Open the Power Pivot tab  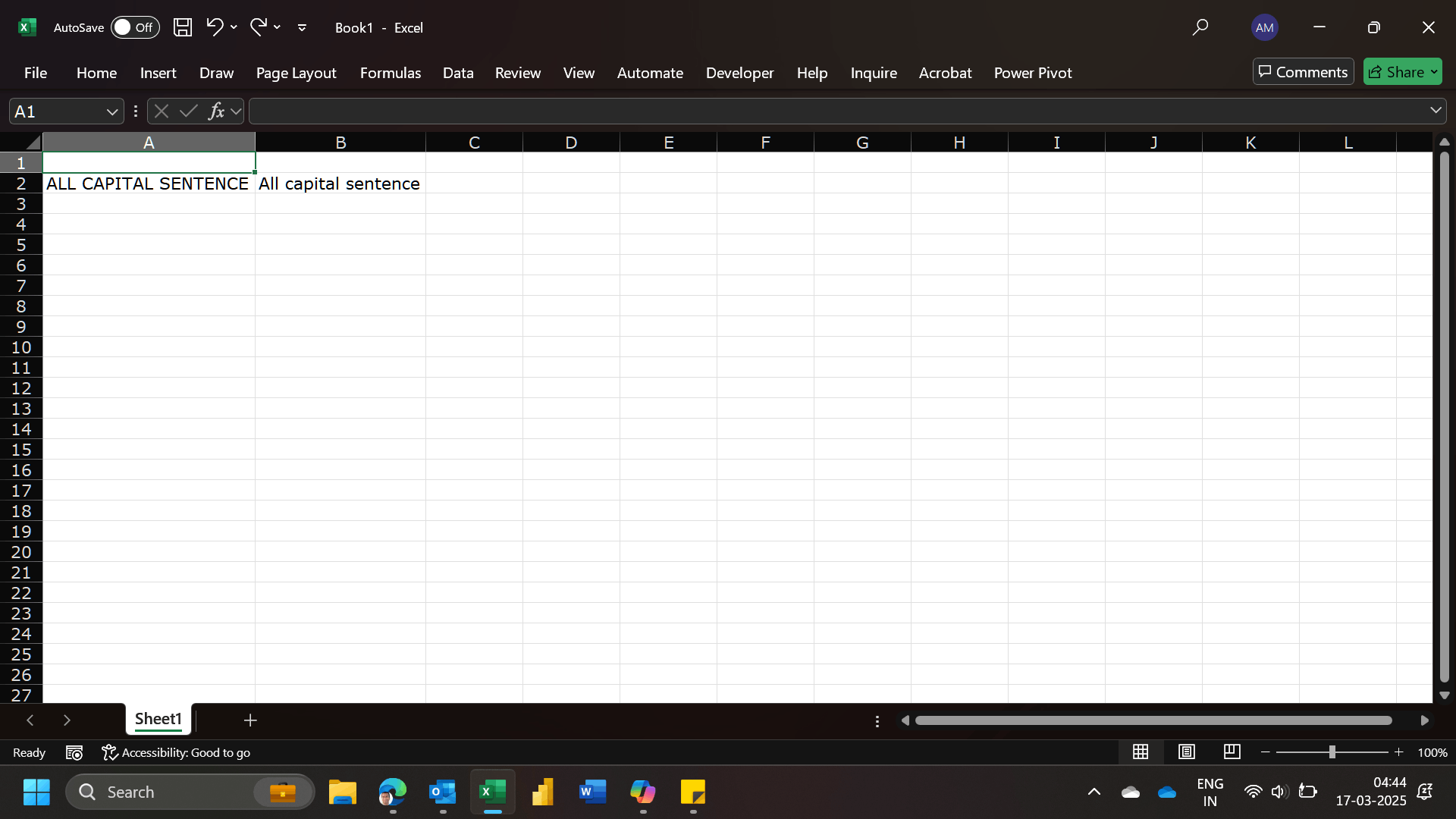pos(1032,73)
